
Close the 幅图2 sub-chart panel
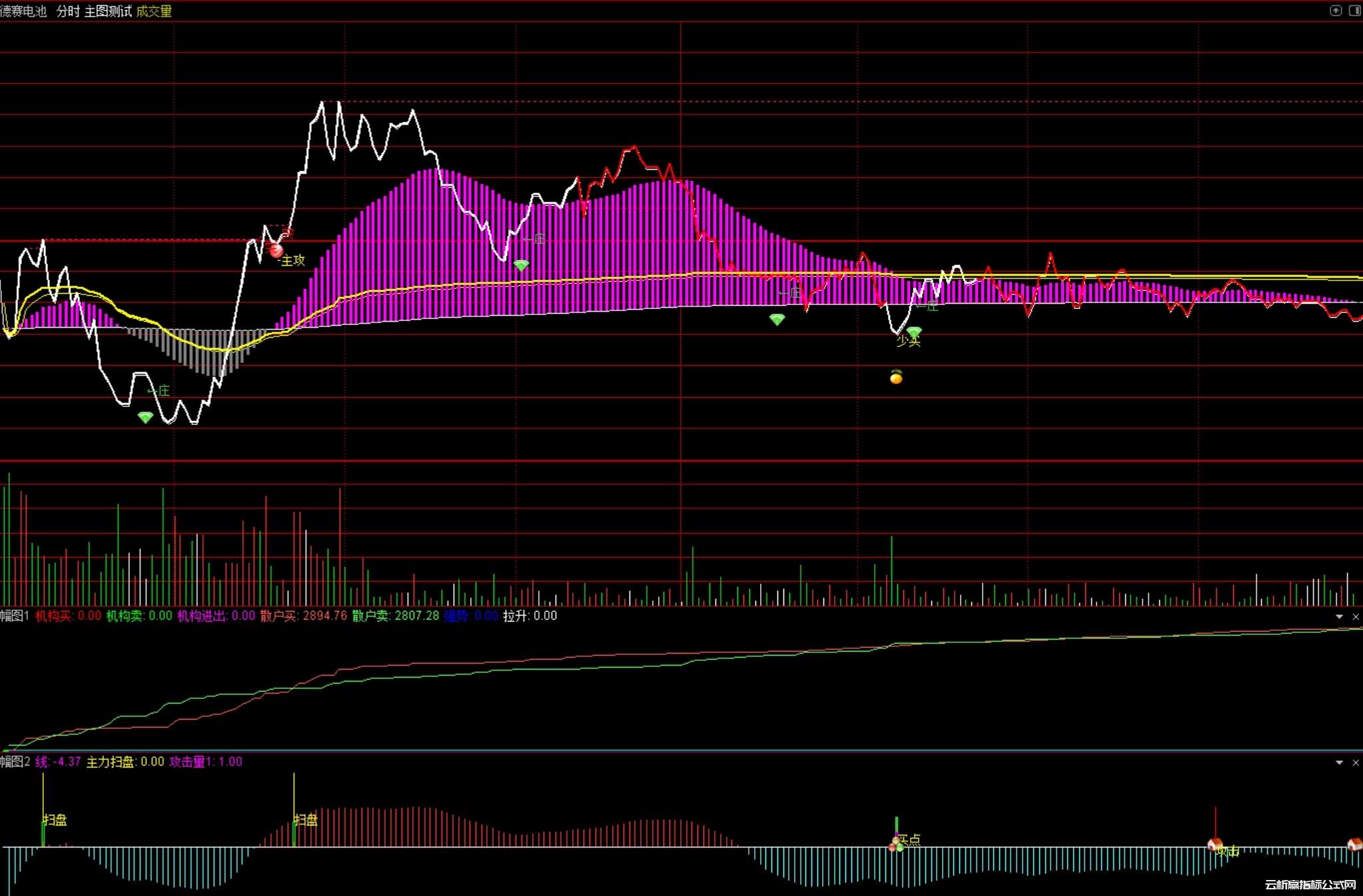point(1355,763)
